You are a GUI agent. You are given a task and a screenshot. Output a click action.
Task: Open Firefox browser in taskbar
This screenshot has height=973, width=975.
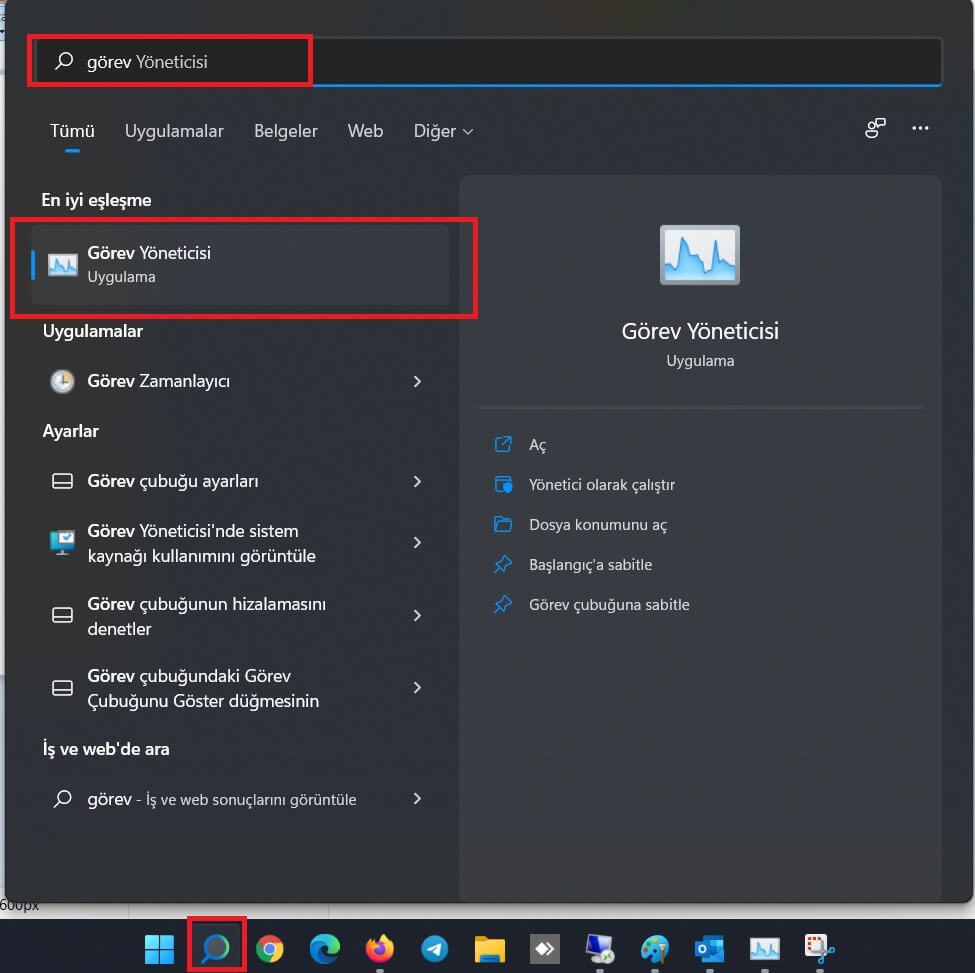pos(380,948)
